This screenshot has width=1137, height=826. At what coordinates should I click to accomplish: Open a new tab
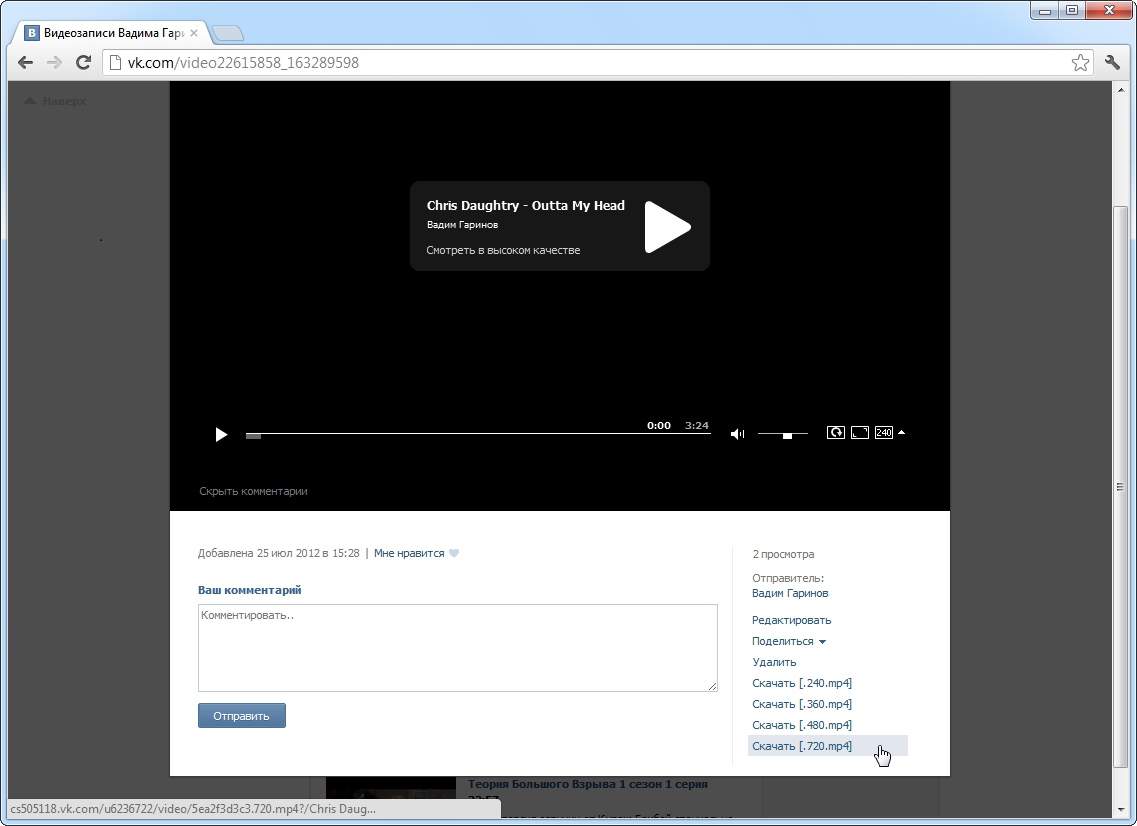point(228,33)
